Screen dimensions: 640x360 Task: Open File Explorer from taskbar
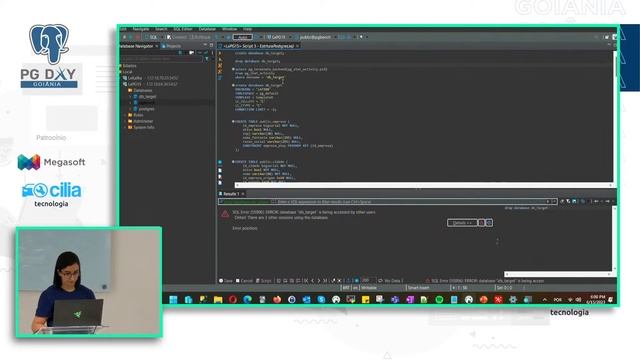(x=218, y=300)
